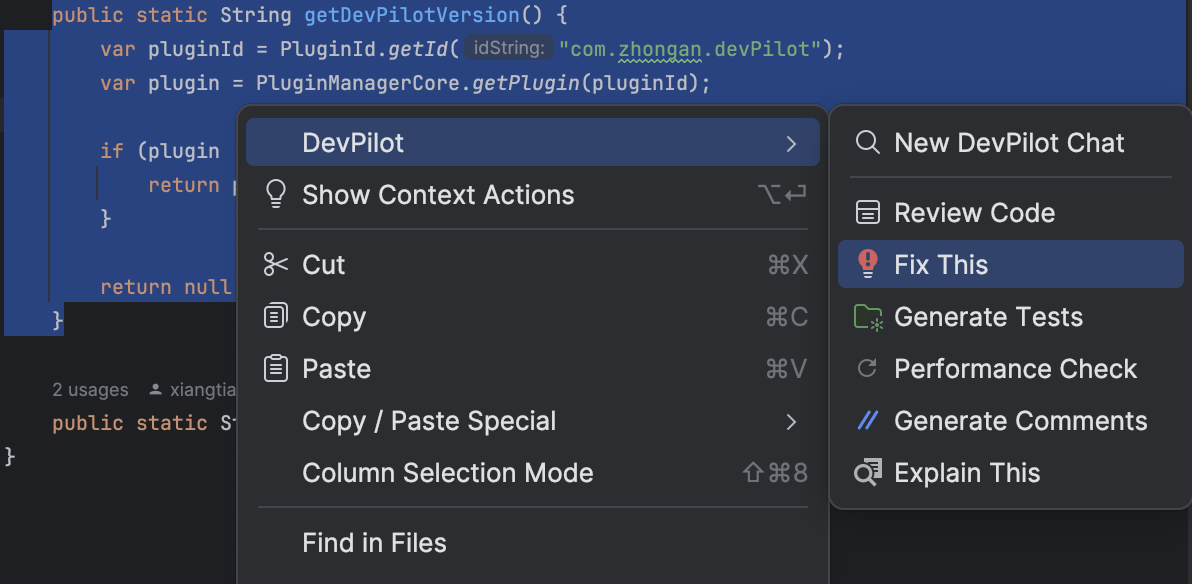Click the New DevPilot Chat magnifier icon

868,143
